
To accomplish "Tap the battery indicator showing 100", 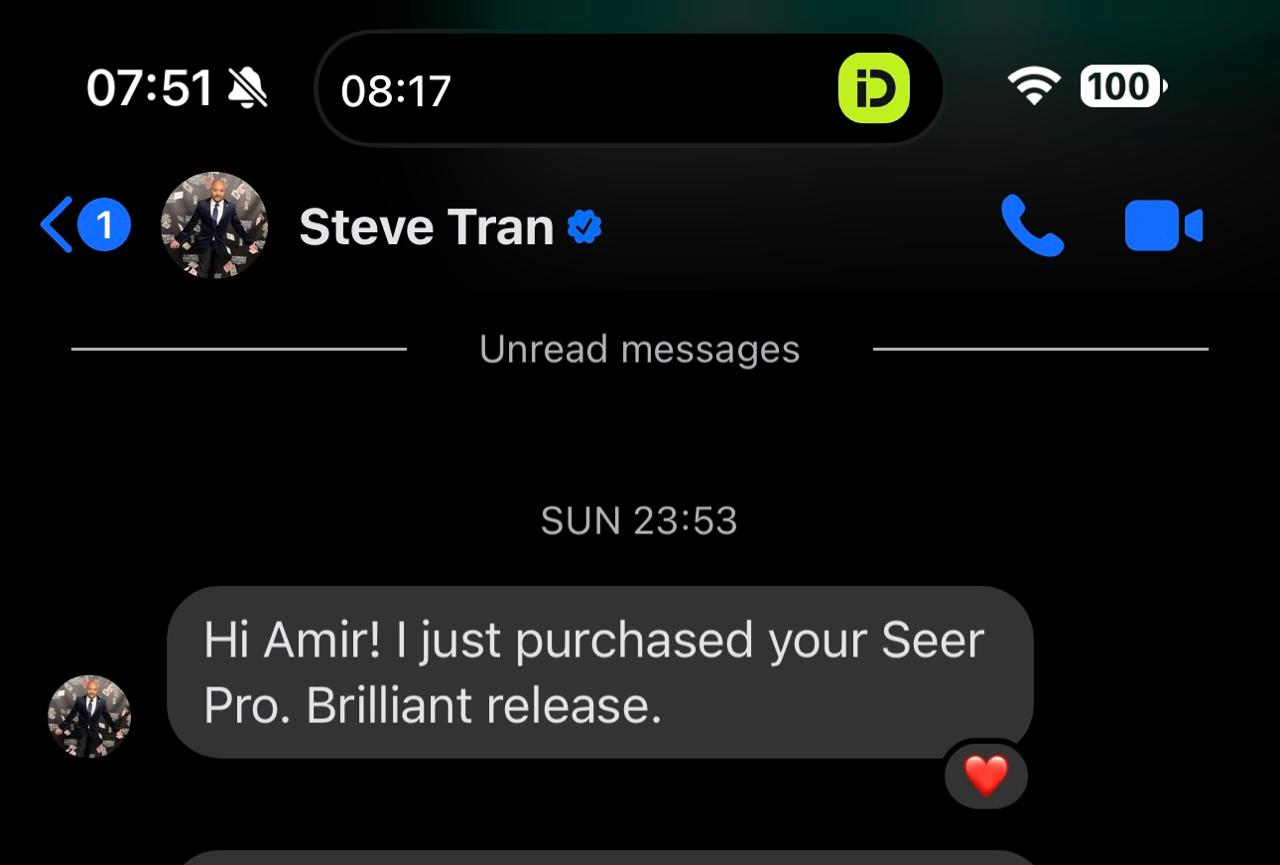I will tap(1124, 88).
